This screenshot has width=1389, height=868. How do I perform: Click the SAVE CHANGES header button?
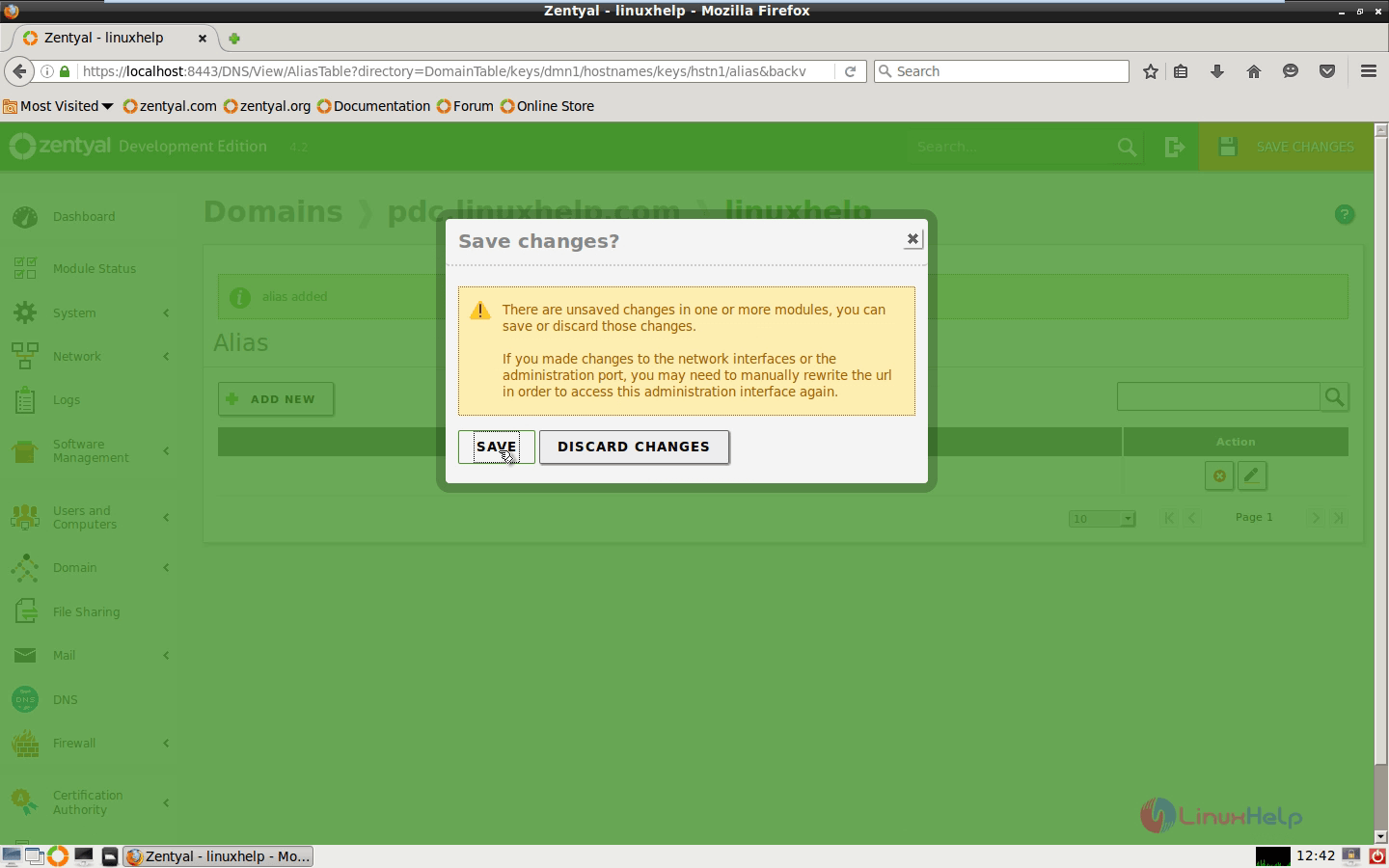1286,147
